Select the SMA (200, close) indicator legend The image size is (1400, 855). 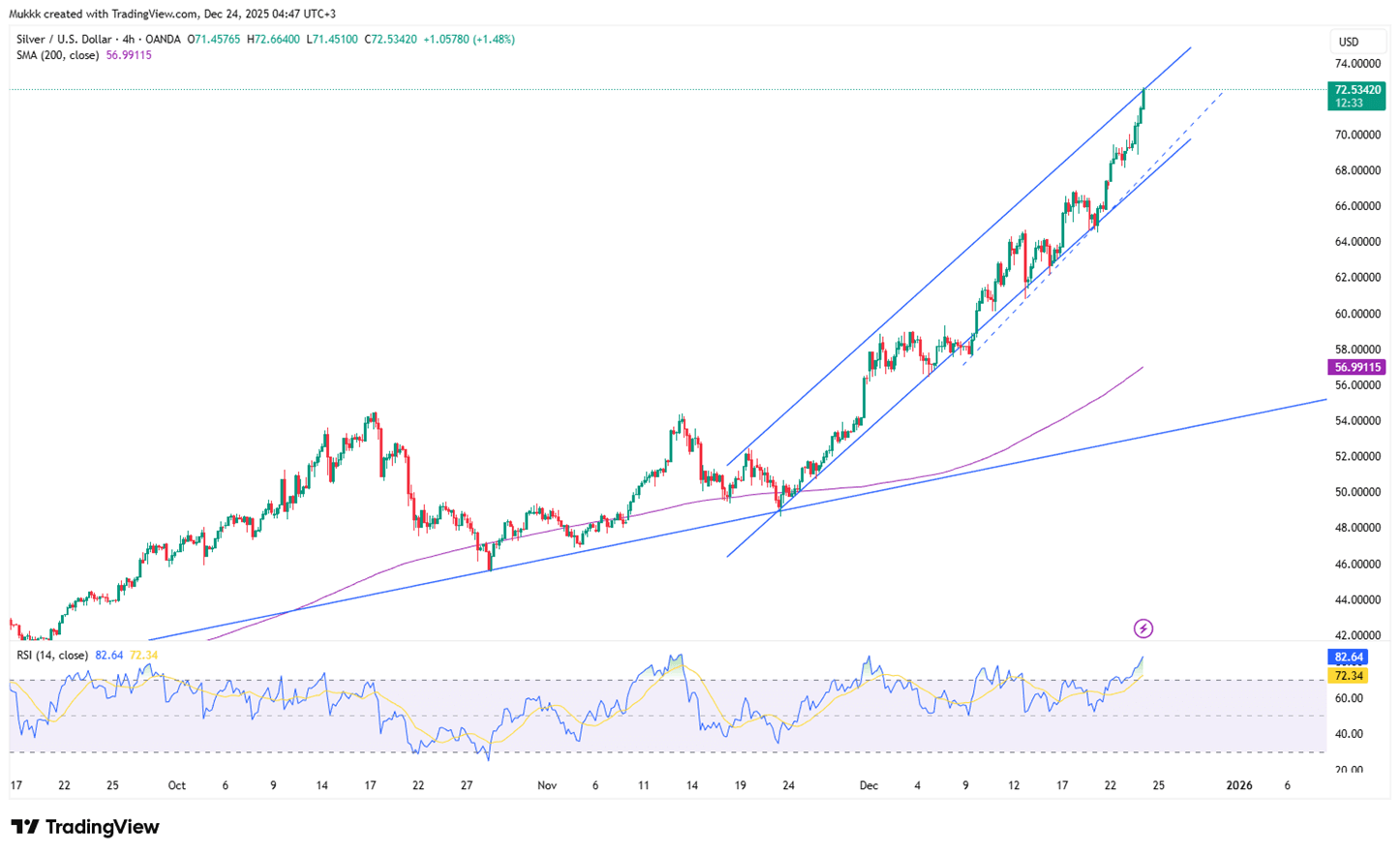[57, 55]
